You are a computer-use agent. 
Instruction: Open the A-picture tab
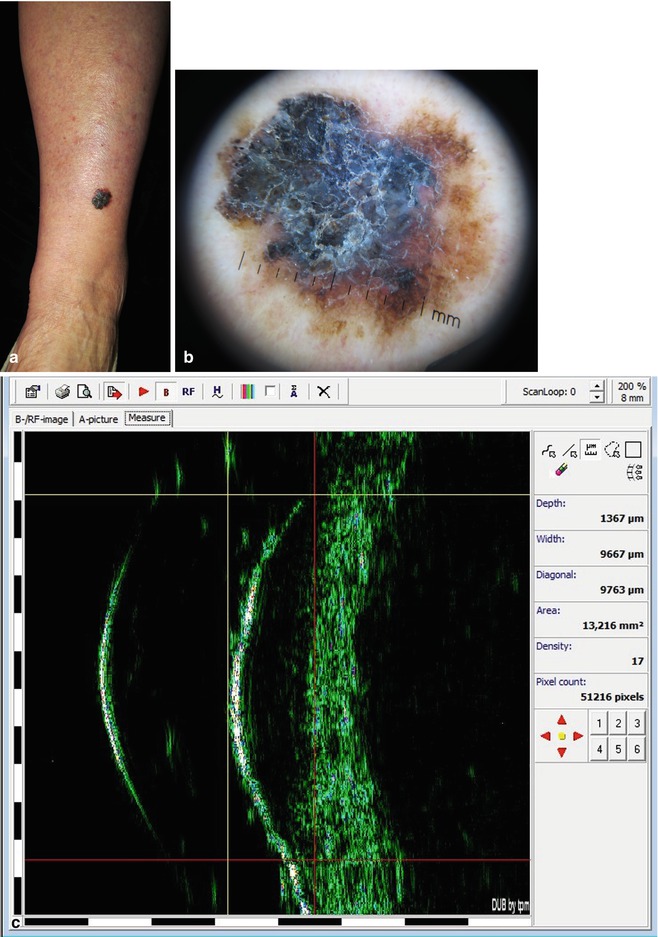click(98, 419)
